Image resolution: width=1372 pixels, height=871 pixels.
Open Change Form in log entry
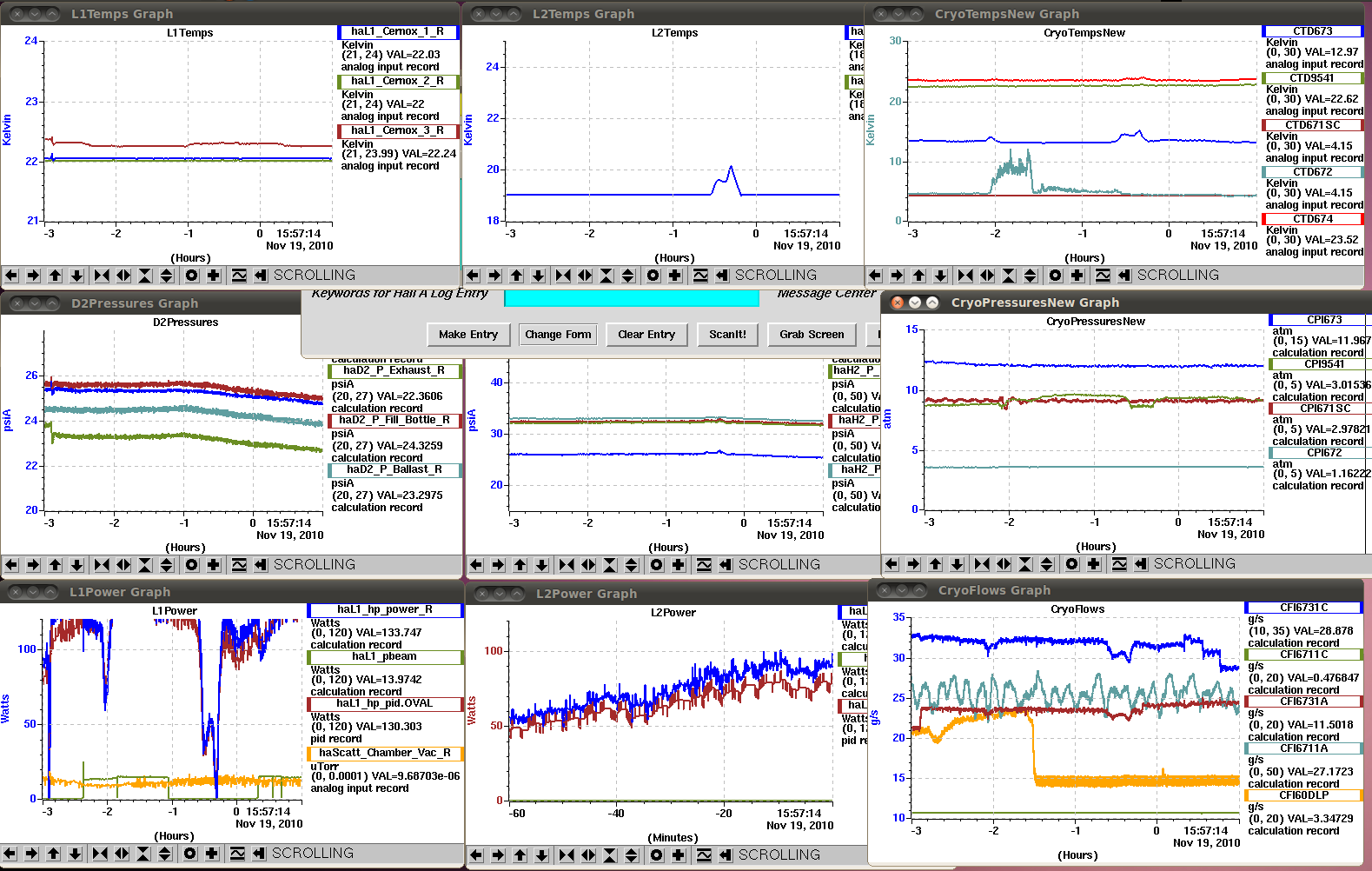[x=558, y=335]
